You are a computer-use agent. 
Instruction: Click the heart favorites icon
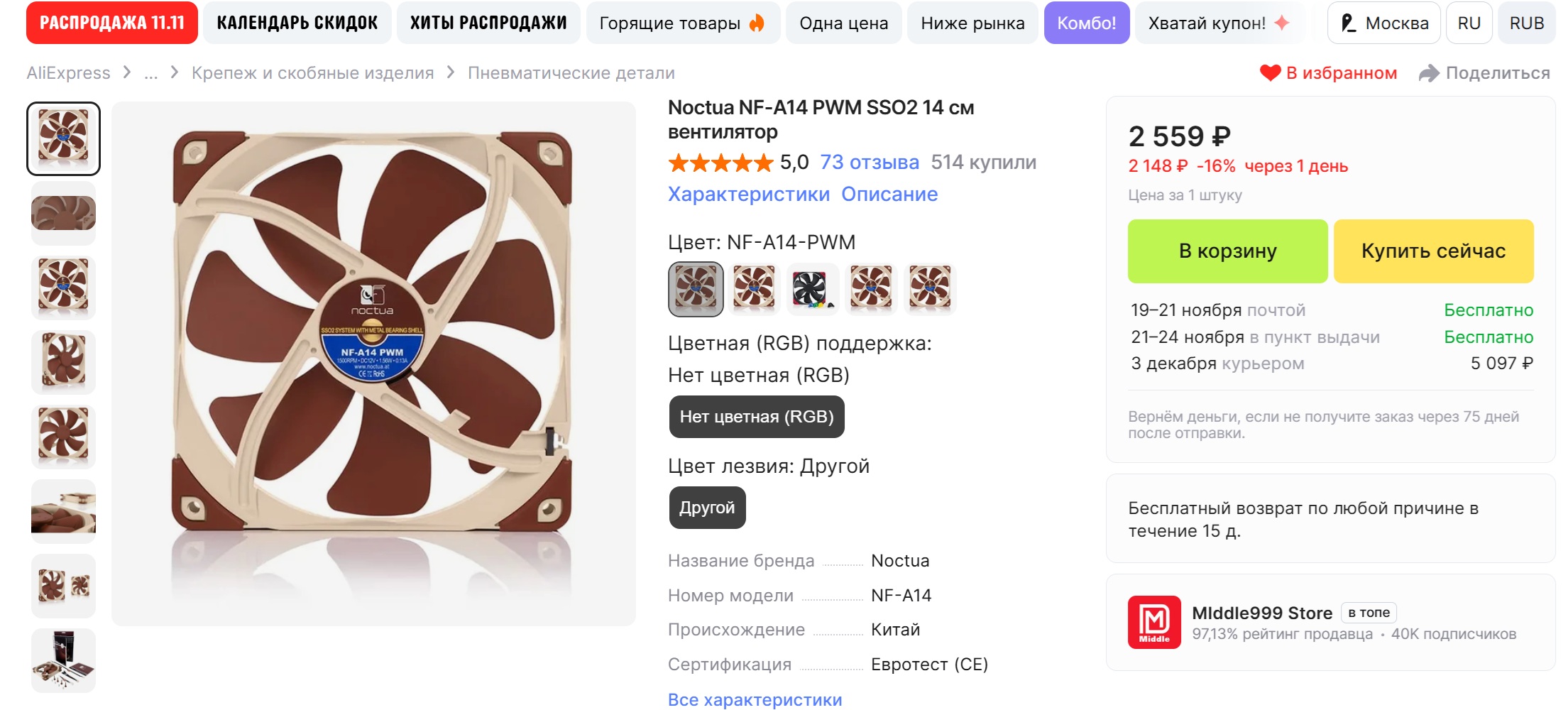[1270, 73]
